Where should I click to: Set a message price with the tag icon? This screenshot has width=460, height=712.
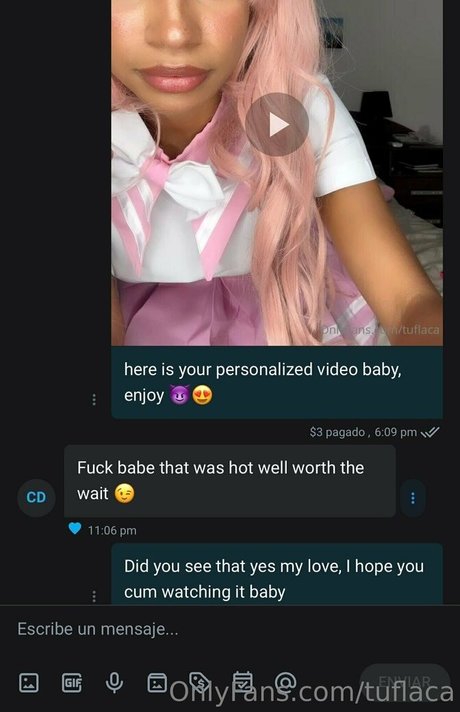click(200, 682)
